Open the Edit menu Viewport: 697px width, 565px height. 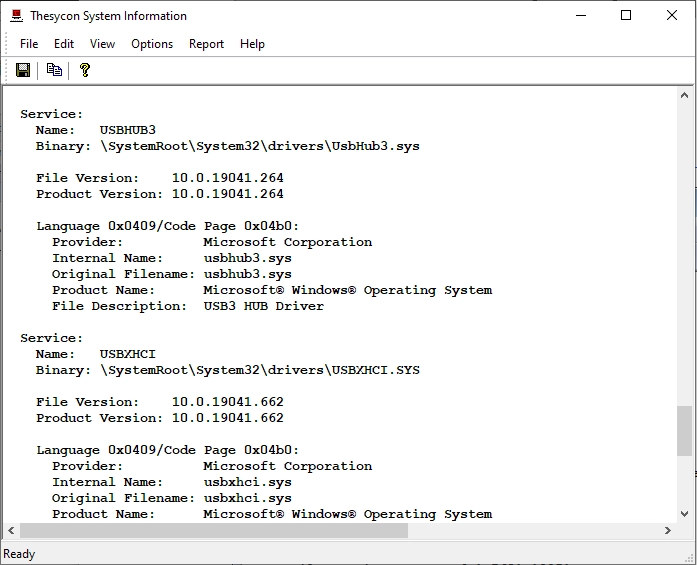click(64, 44)
